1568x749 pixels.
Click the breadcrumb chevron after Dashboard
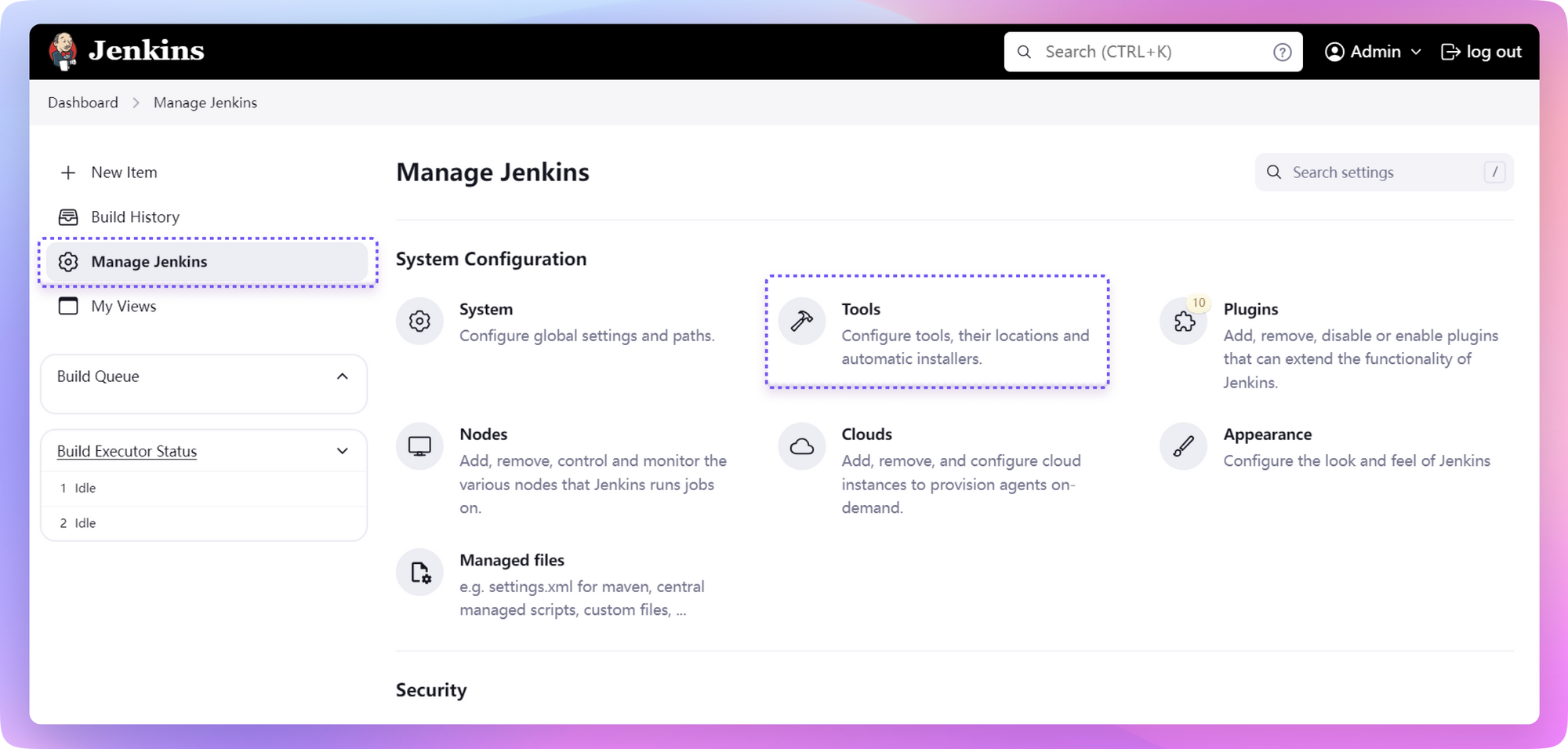pos(136,103)
